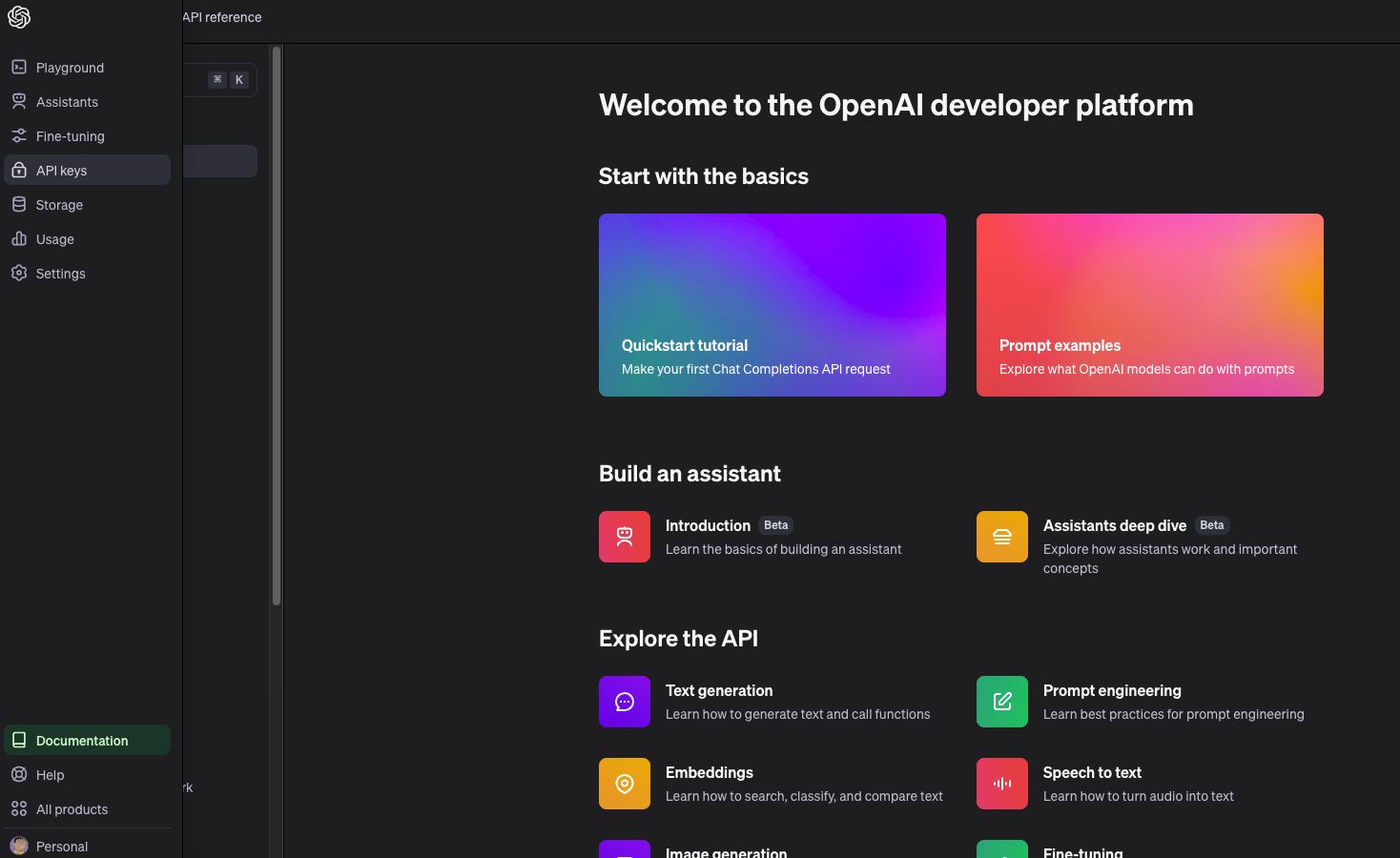
Task: Click the Storage database icon
Action: pyautogui.click(x=19, y=204)
